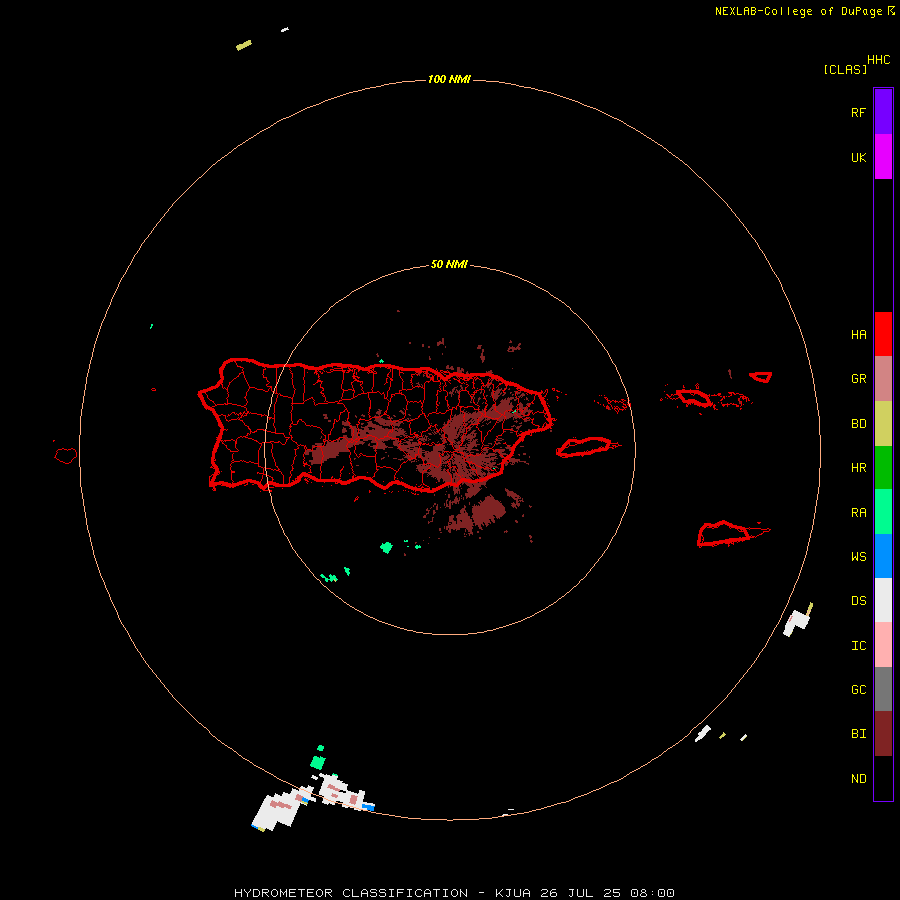Click the UK legend label
900x900 pixels.
pos(858,157)
